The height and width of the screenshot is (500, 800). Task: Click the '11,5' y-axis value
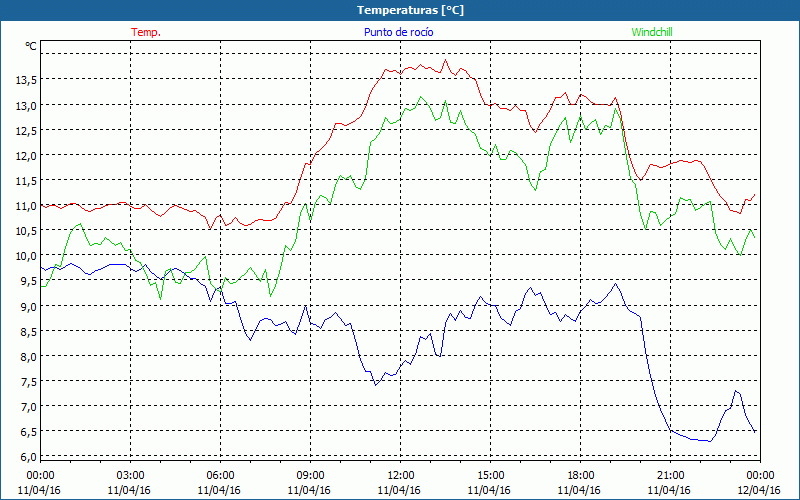pos(26,181)
